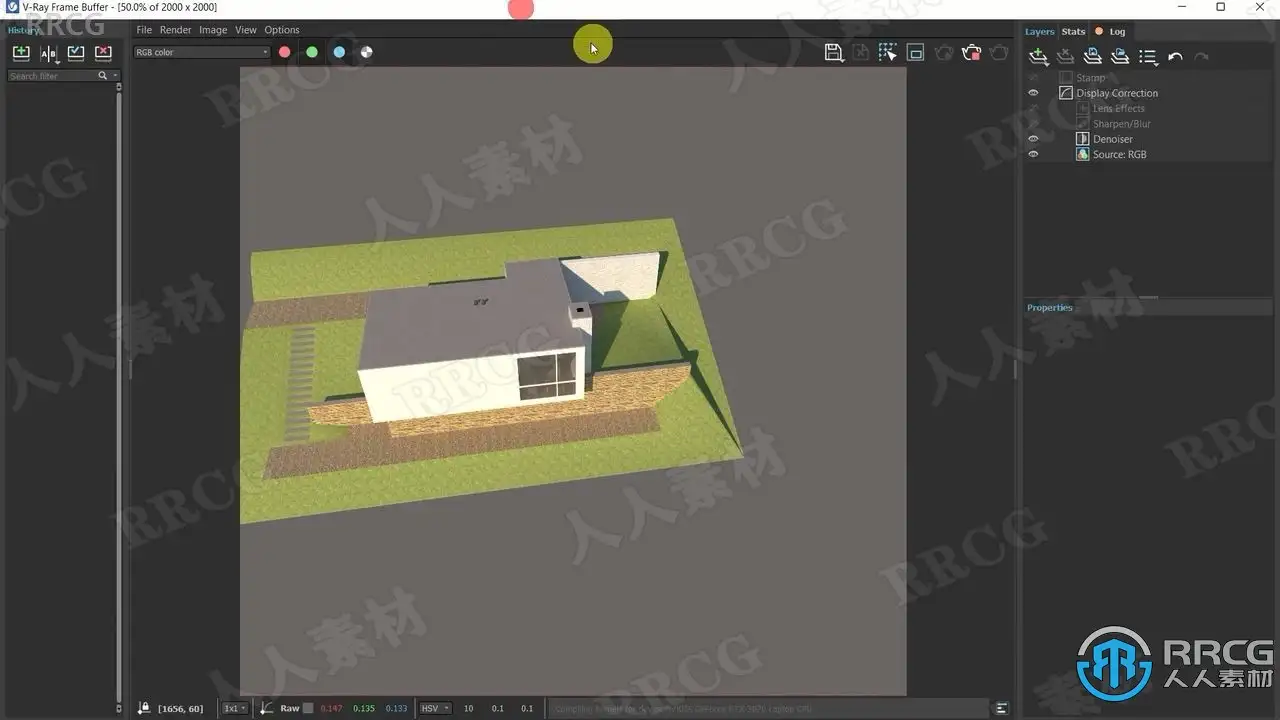Toggle the blue channel view
Screen dimensions: 1280x720
click(x=339, y=52)
